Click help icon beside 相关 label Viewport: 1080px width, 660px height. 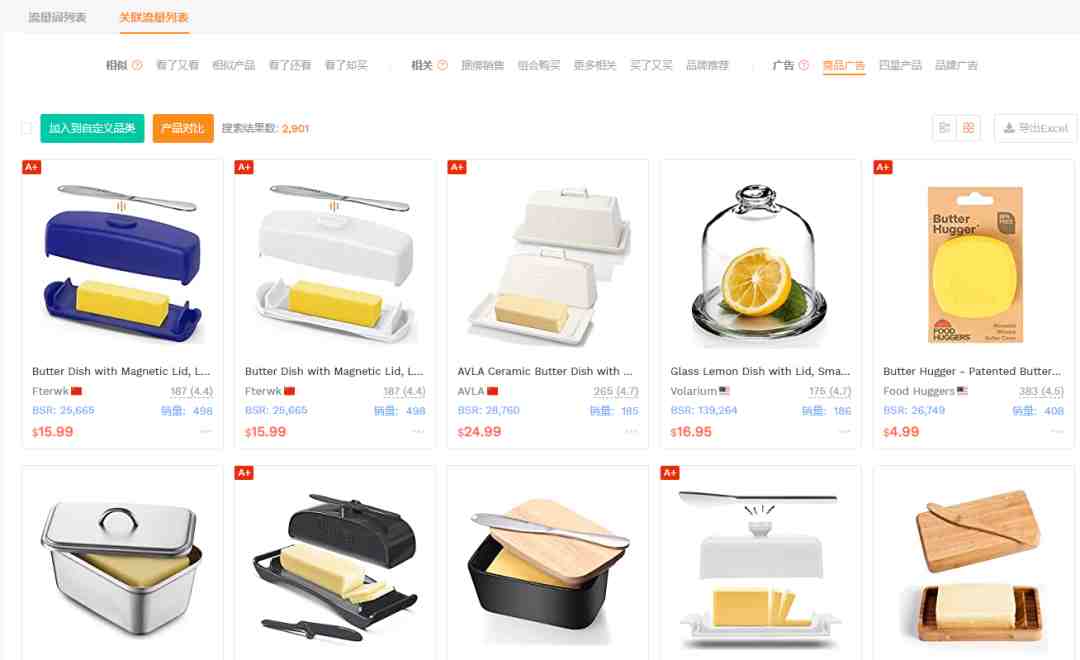pyautogui.click(x=442, y=65)
